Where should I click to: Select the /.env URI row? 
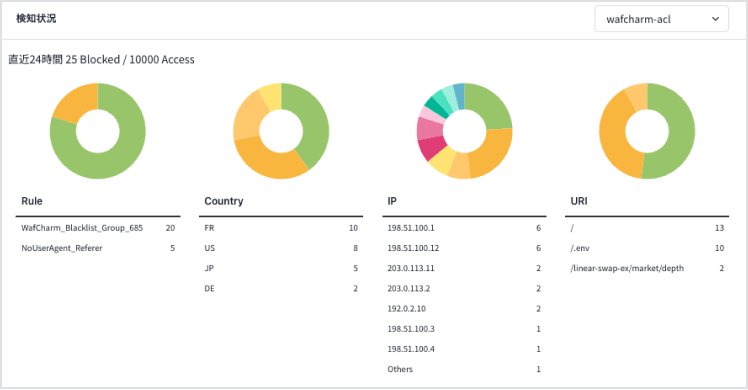647,248
